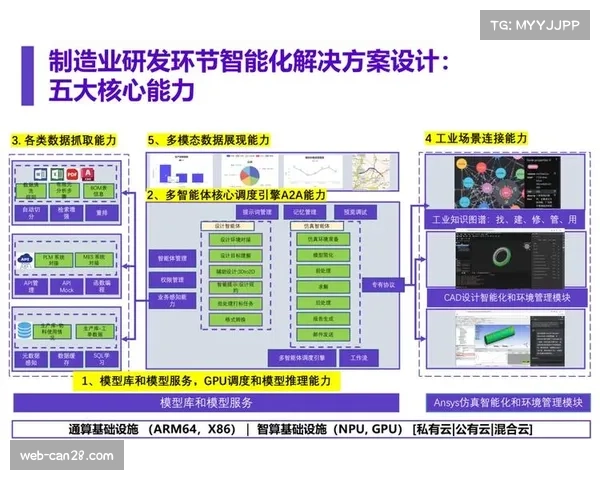Click the Ansys仿真智能化和环境管理模块 bar
600x480 pixels.
click(508, 403)
